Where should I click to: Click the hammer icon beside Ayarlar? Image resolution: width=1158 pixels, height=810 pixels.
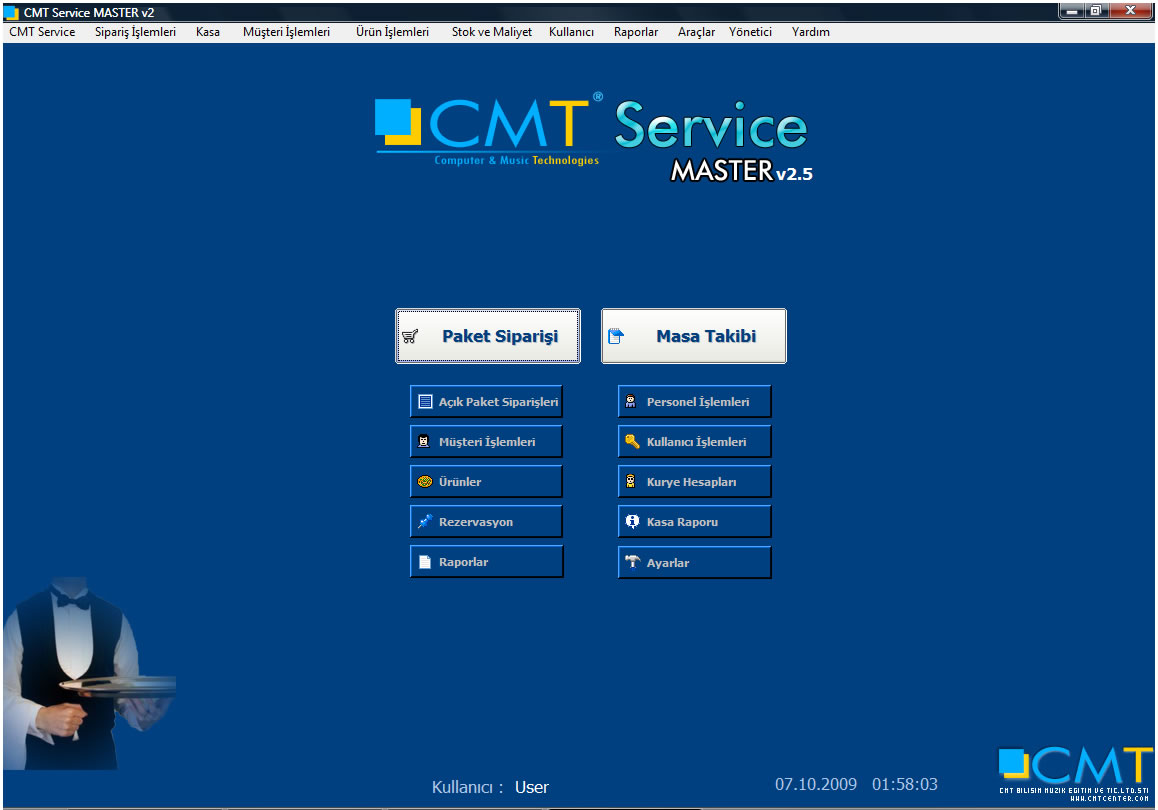point(632,562)
